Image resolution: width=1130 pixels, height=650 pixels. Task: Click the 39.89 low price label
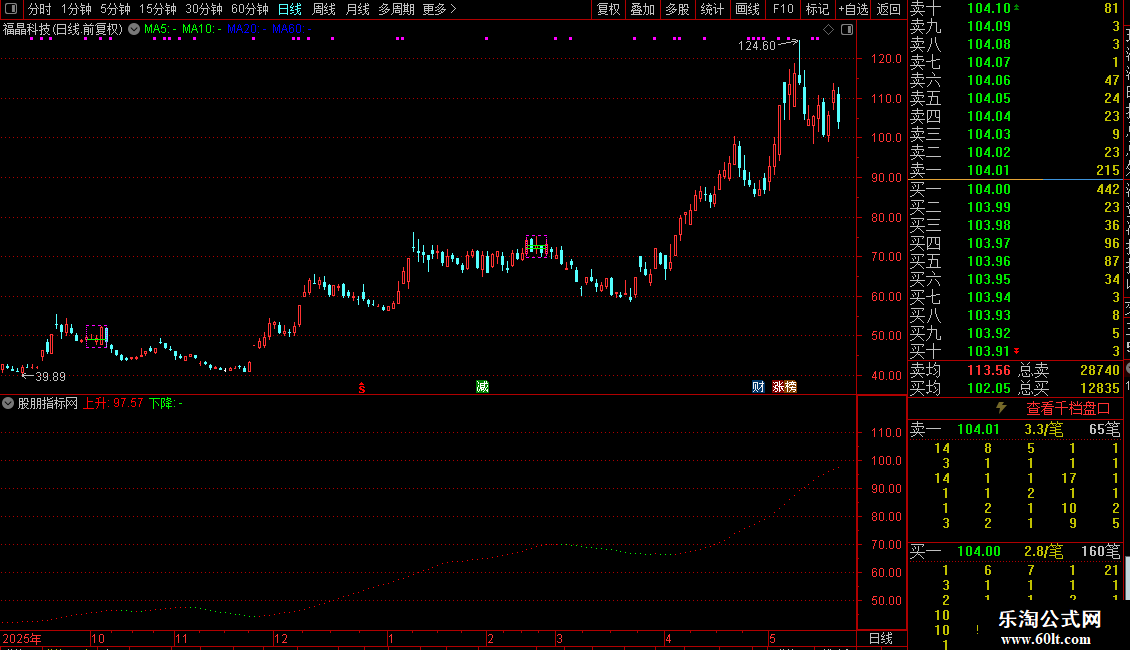50,376
